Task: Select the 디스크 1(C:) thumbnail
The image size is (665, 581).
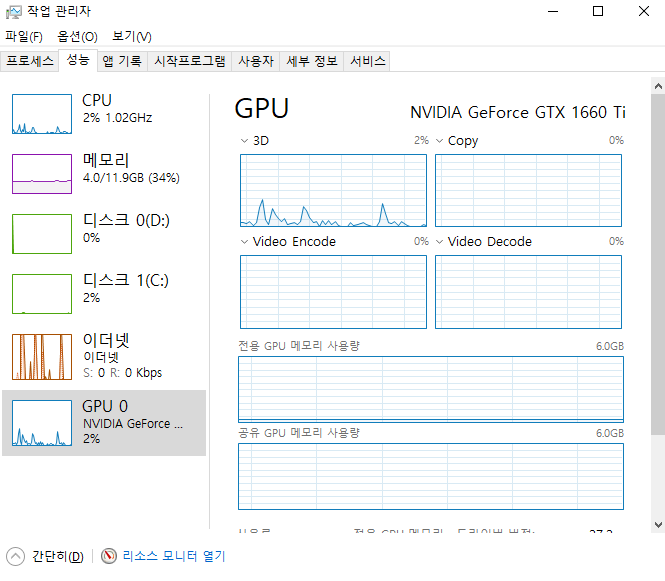Action: click(42, 294)
